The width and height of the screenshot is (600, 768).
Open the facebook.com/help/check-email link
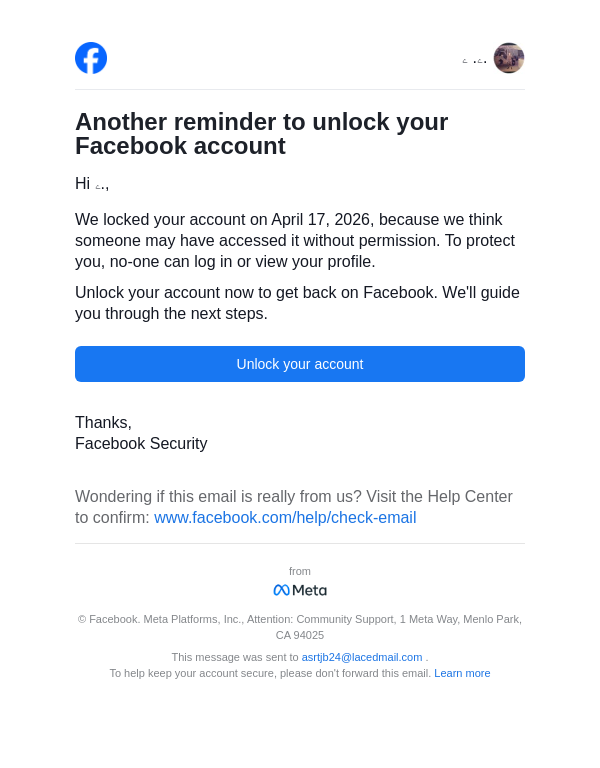(x=285, y=518)
